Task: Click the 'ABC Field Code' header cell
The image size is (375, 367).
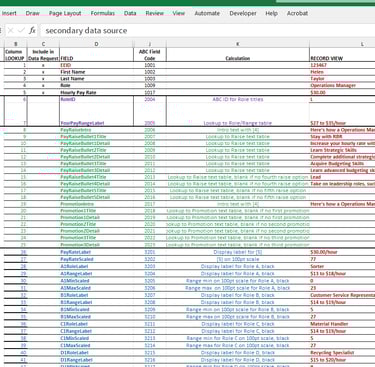Action: pyautogui.click(x=150, y=55)
